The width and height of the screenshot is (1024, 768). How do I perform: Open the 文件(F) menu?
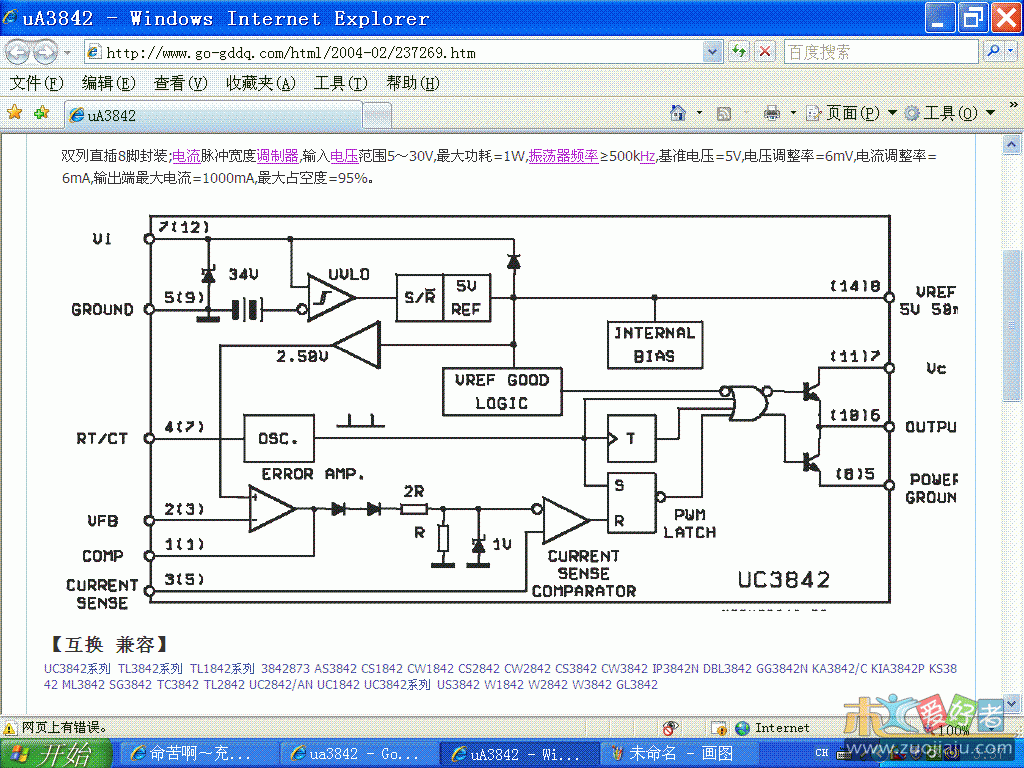(36, 84)
